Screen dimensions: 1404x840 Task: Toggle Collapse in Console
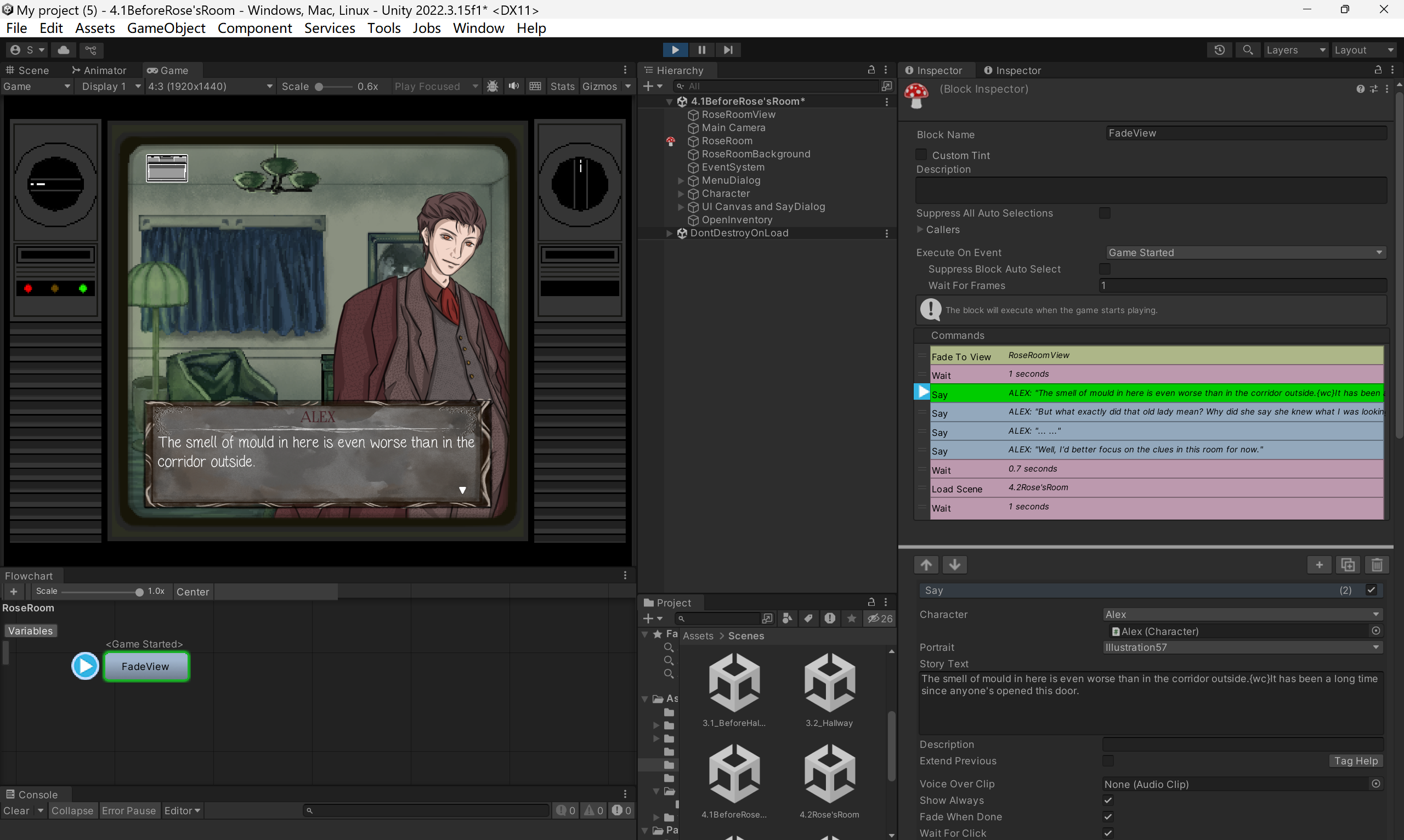[72, 810]
